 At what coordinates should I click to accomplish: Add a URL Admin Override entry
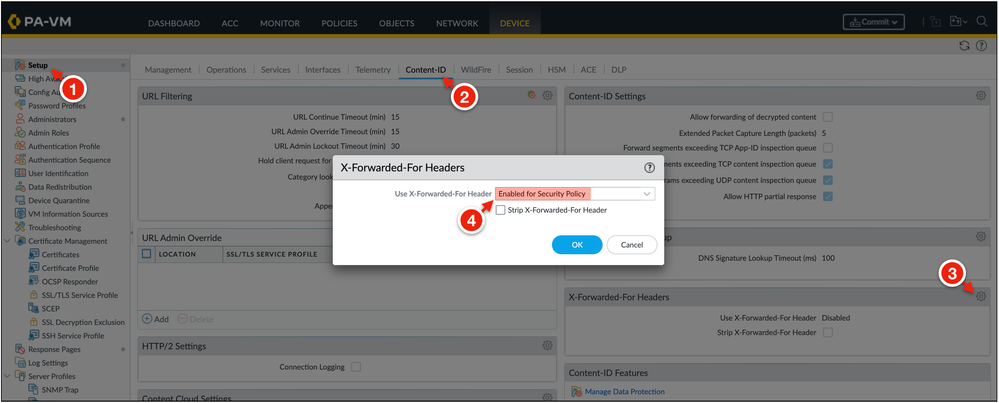tap(155, 318)
